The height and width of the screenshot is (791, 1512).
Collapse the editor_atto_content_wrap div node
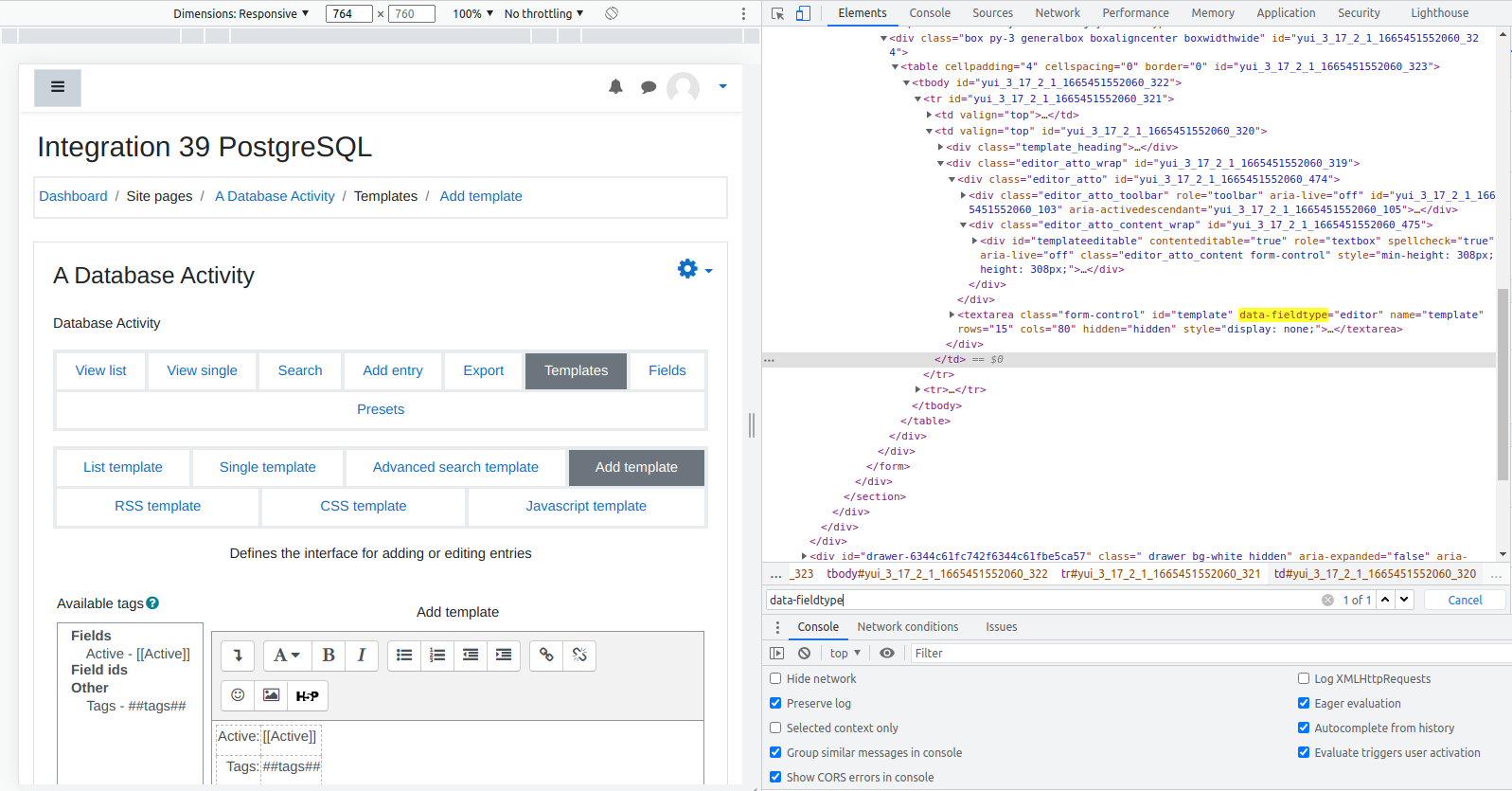point(963,225)
